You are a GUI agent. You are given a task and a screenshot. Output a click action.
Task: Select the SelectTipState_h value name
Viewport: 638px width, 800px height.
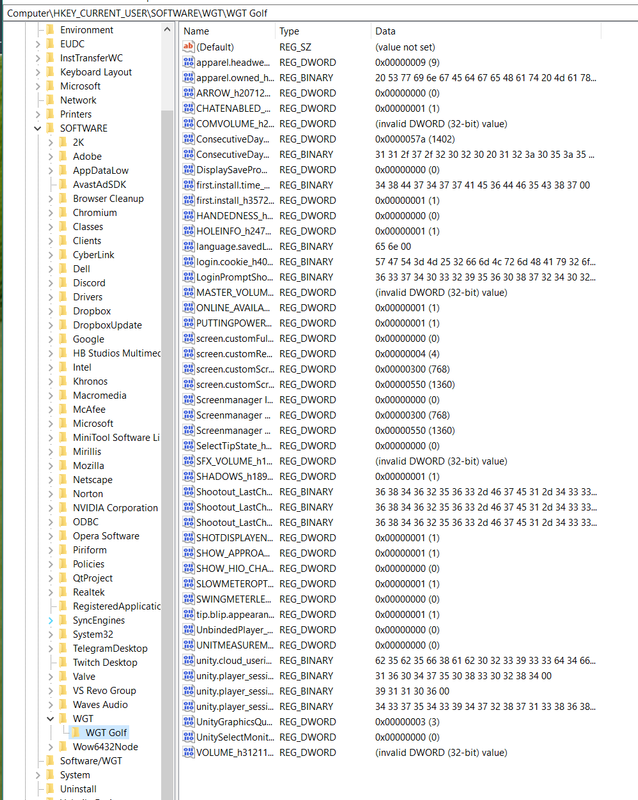click(234, 446)
